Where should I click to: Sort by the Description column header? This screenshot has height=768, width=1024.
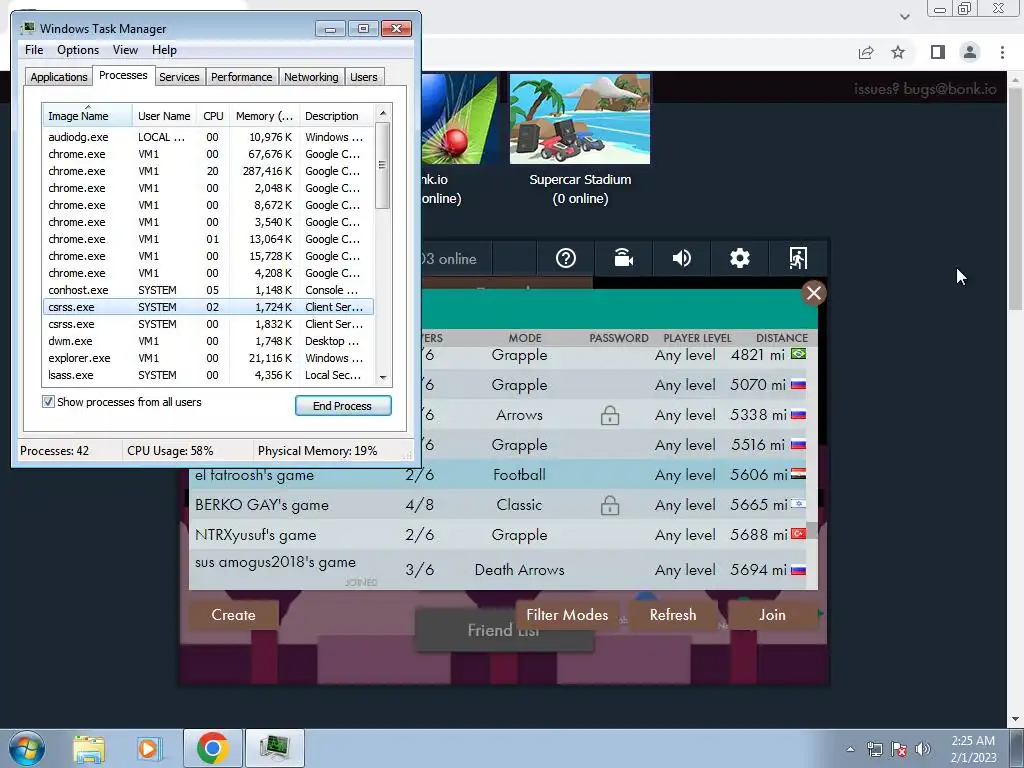(337, 116)
